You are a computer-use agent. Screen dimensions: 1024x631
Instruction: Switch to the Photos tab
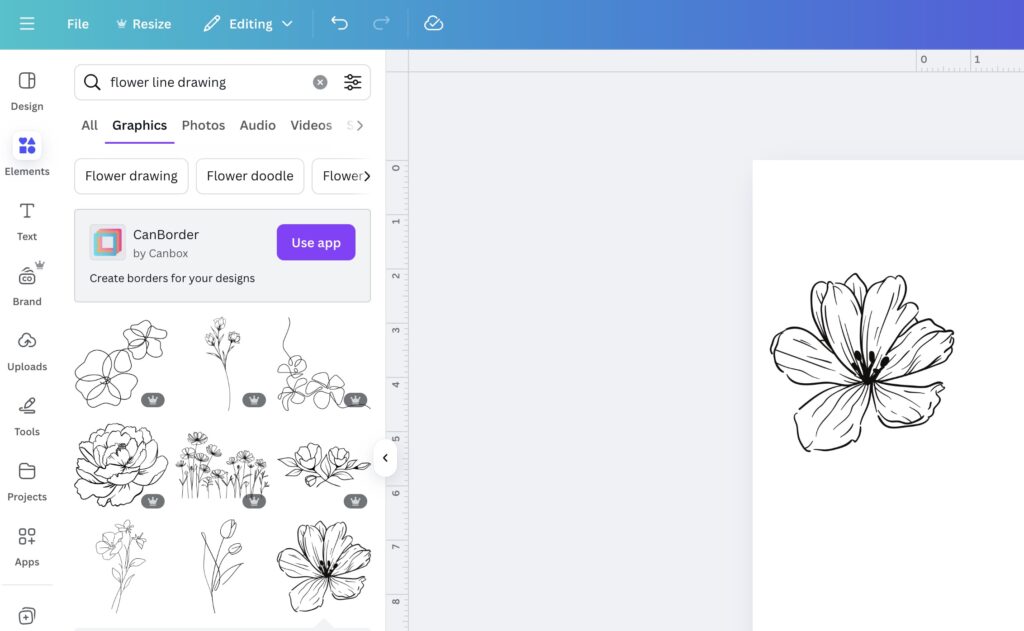[203, 125]
